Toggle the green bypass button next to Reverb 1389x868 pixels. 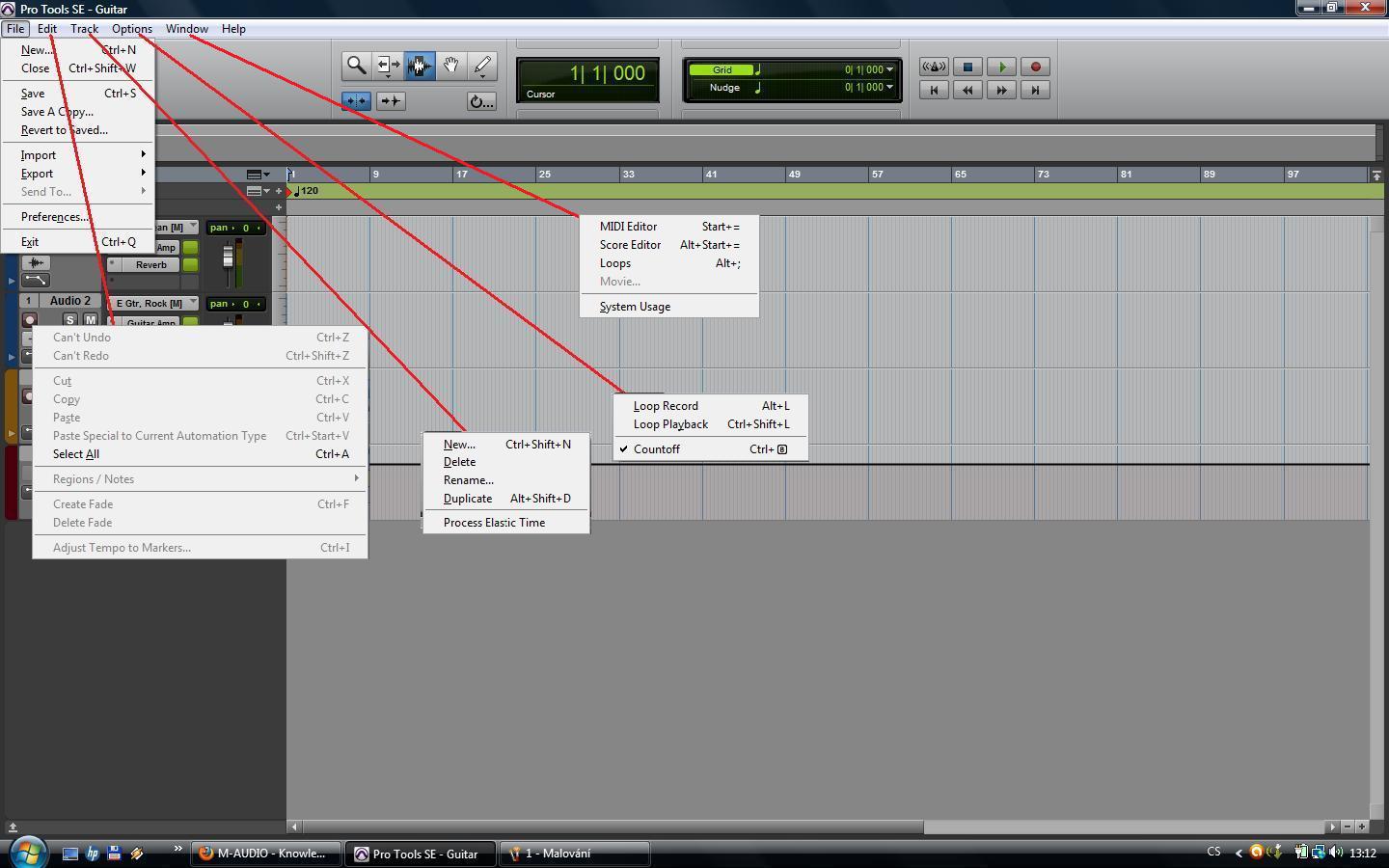(x=191, y=264)
